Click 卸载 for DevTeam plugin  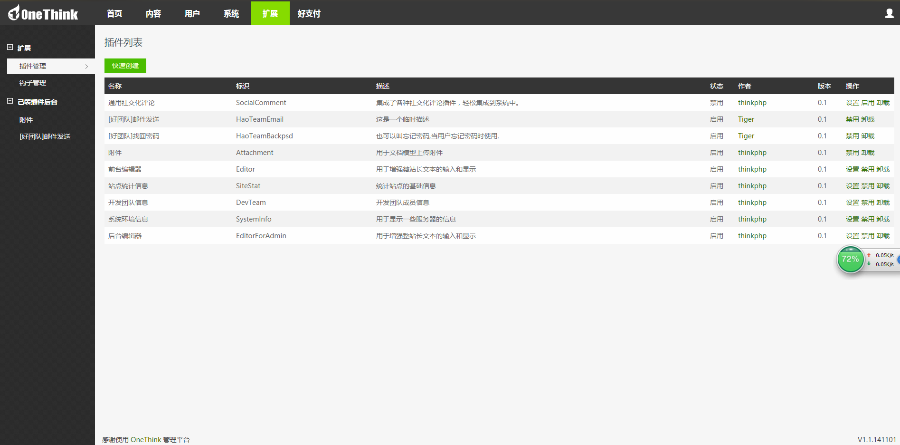tap(883, 203)
